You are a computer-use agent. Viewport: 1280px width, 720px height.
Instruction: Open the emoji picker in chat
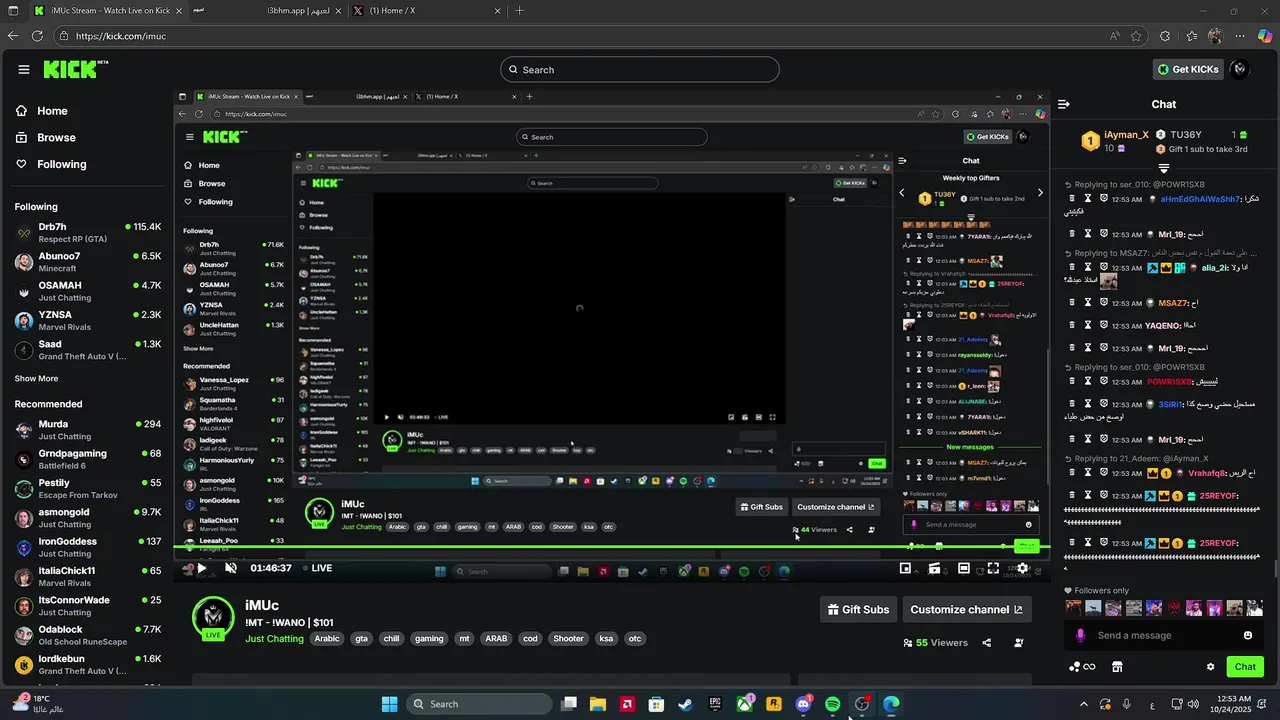(x=1248, y=635)
